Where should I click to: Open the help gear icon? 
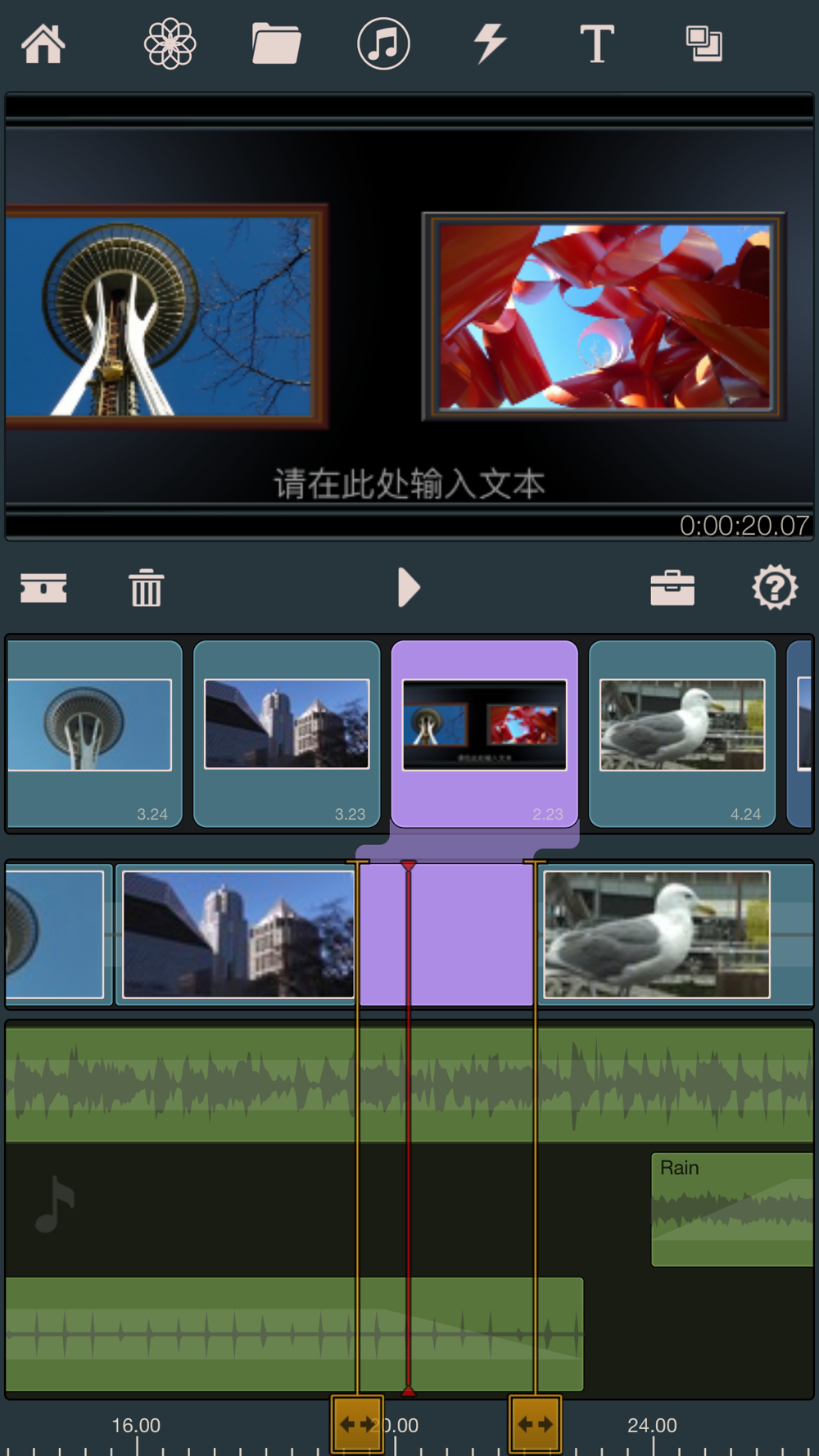775,587
